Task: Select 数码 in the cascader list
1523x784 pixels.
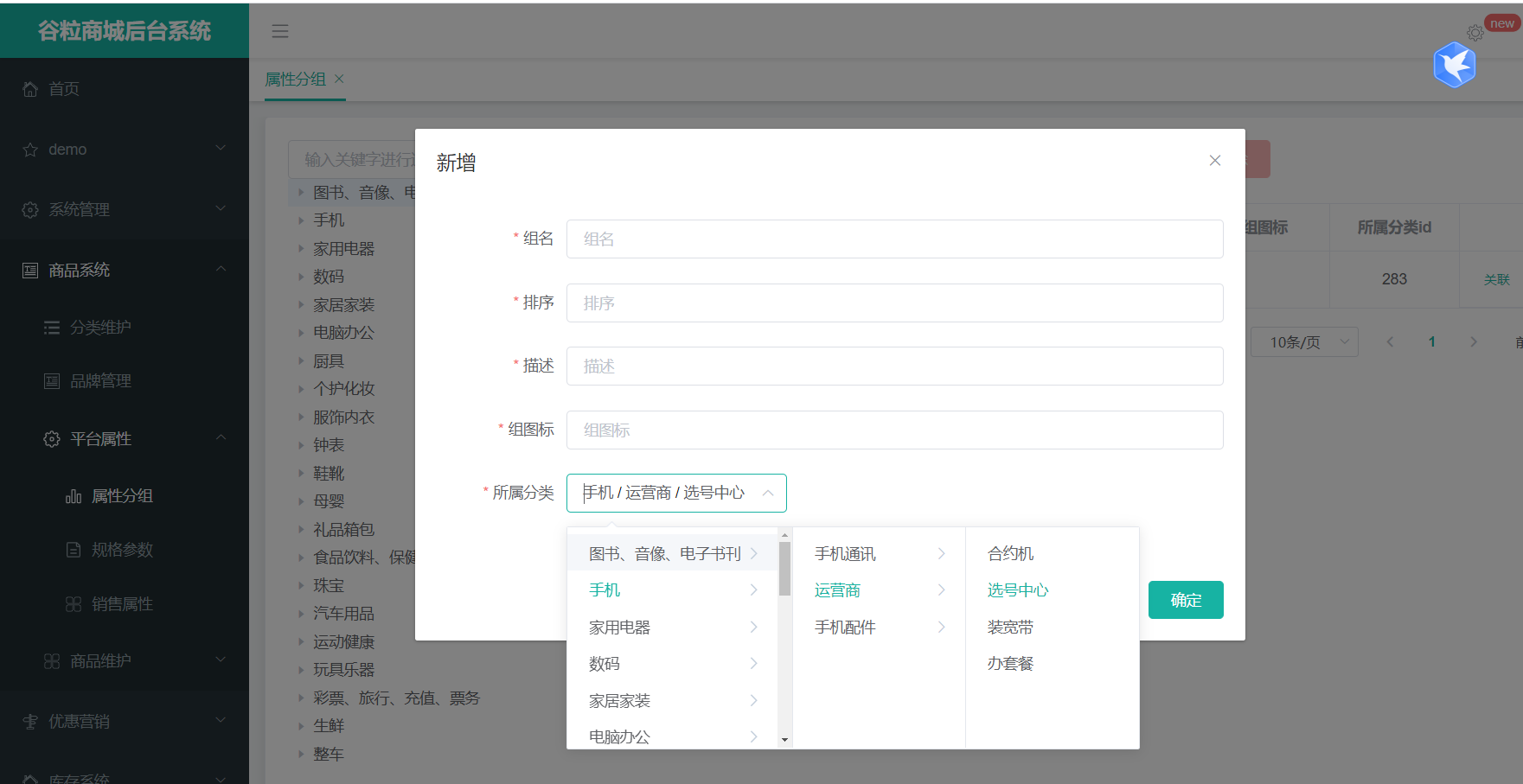Action: tap(673, 664)
